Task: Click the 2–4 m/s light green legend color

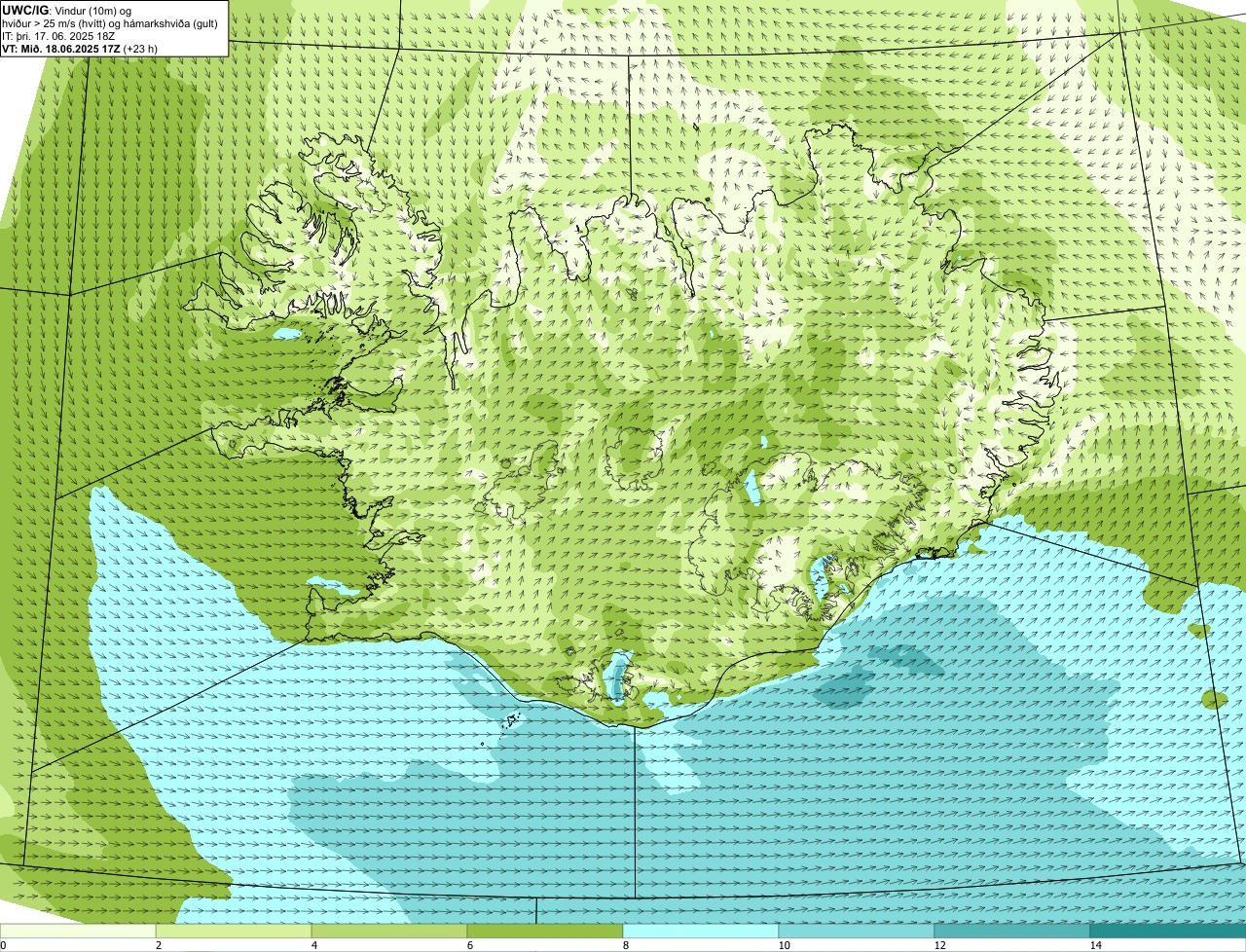Action: 234,931
